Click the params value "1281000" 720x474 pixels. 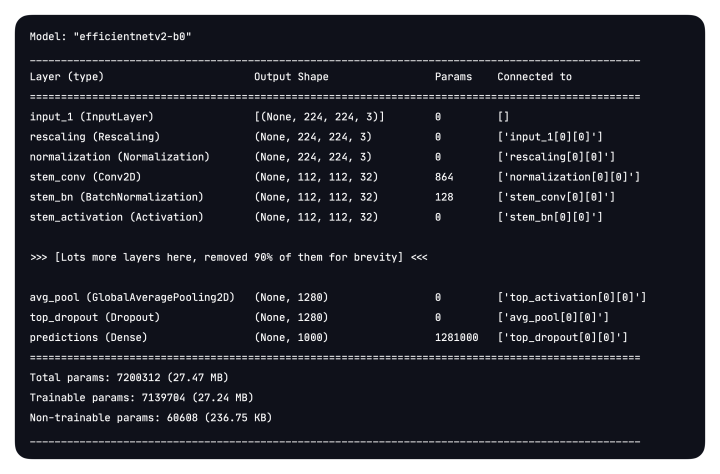pyautogui.click(x=456, y=338)
